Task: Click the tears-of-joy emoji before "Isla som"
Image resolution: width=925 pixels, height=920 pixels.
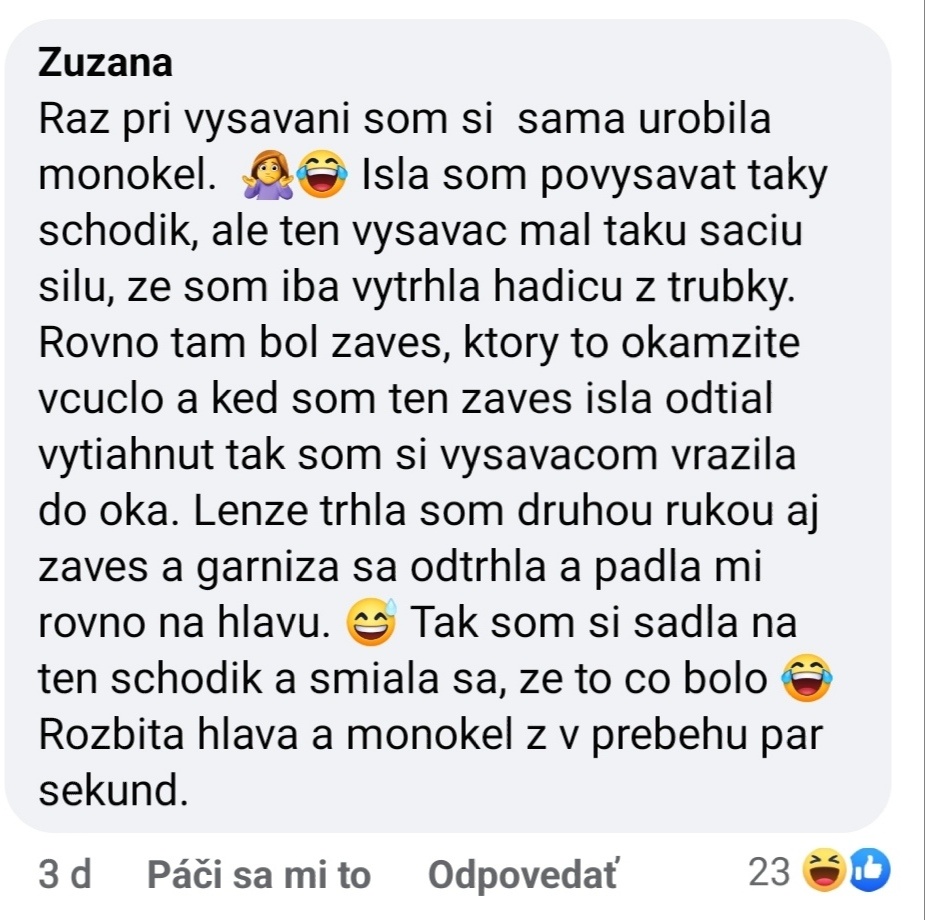Action: pos(322,175)
